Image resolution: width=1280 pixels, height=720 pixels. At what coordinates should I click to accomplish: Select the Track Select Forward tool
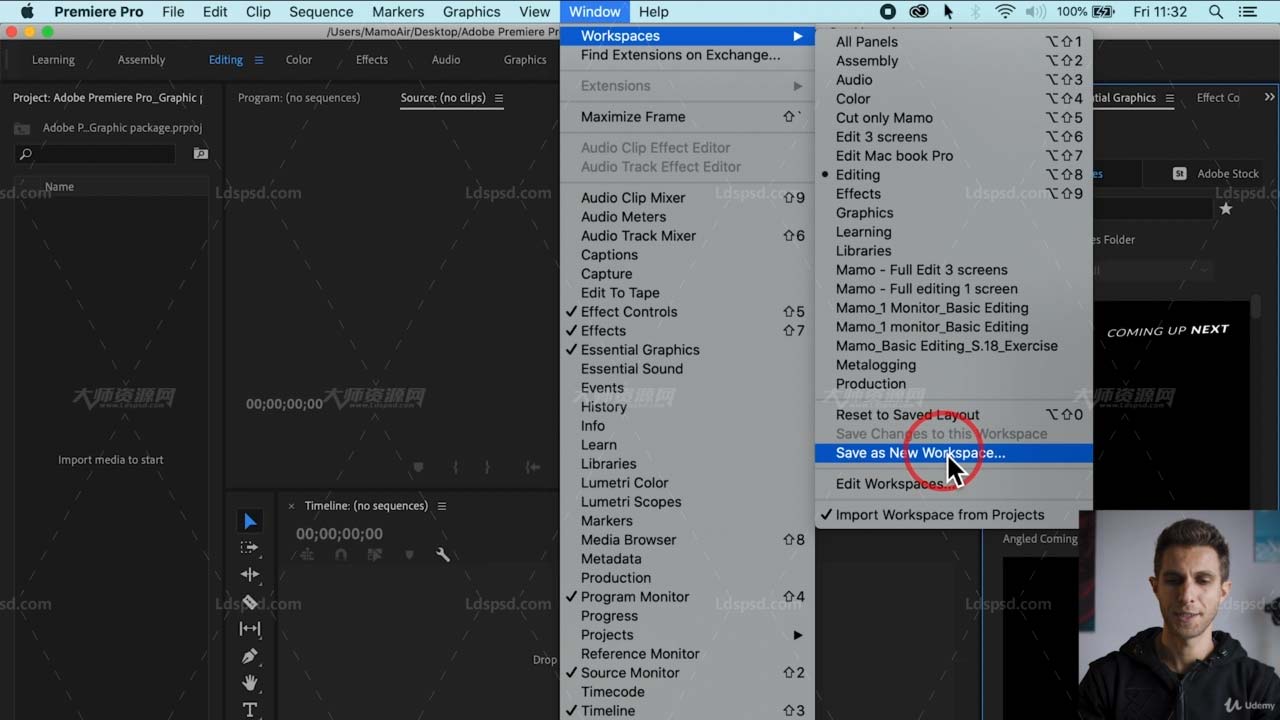[x=250, y=548]
